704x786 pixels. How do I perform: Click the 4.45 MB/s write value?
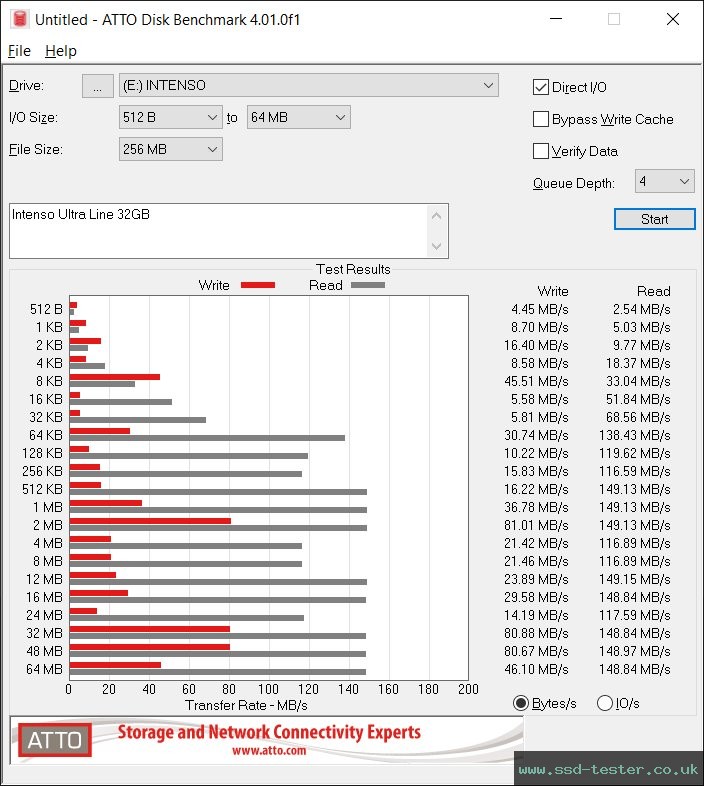tap(540, 309)
